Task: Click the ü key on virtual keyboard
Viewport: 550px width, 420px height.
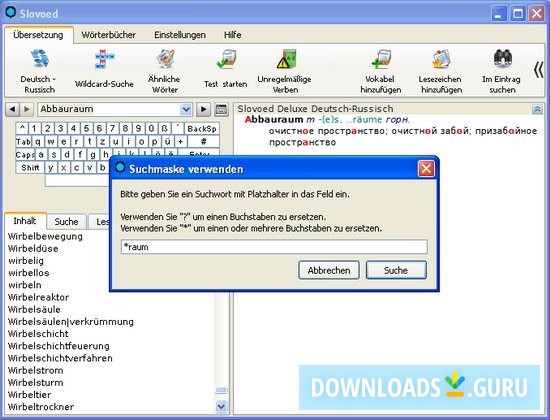Action: click(x=167, y=142)
